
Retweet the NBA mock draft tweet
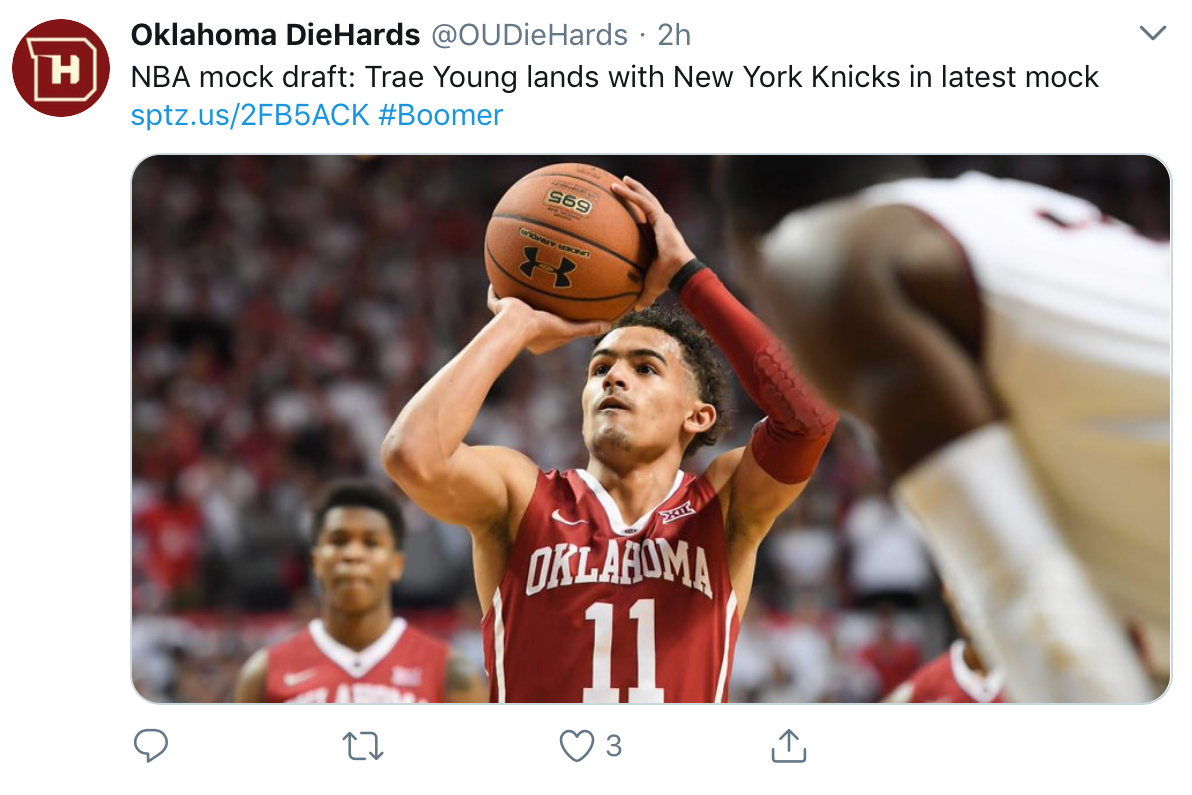(x=363, y=745)
